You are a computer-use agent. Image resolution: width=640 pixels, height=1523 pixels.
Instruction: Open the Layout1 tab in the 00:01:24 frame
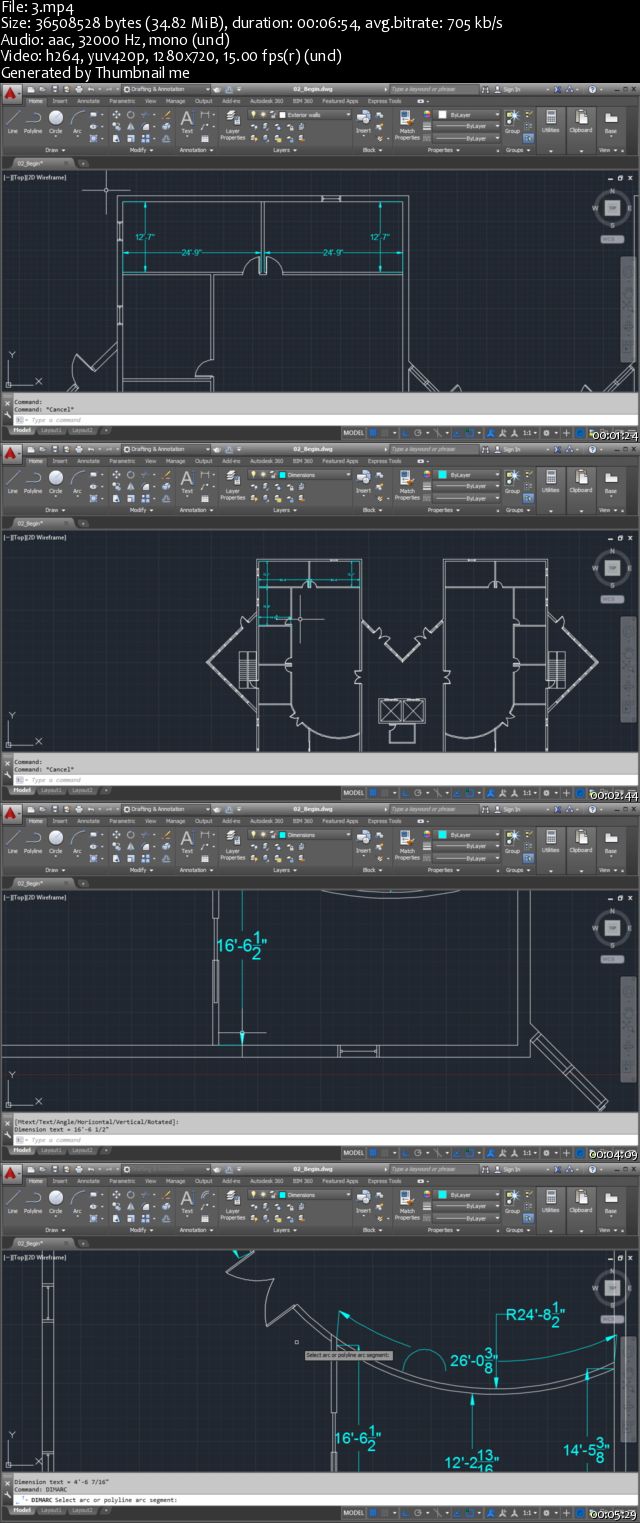(x=52, y=430)
